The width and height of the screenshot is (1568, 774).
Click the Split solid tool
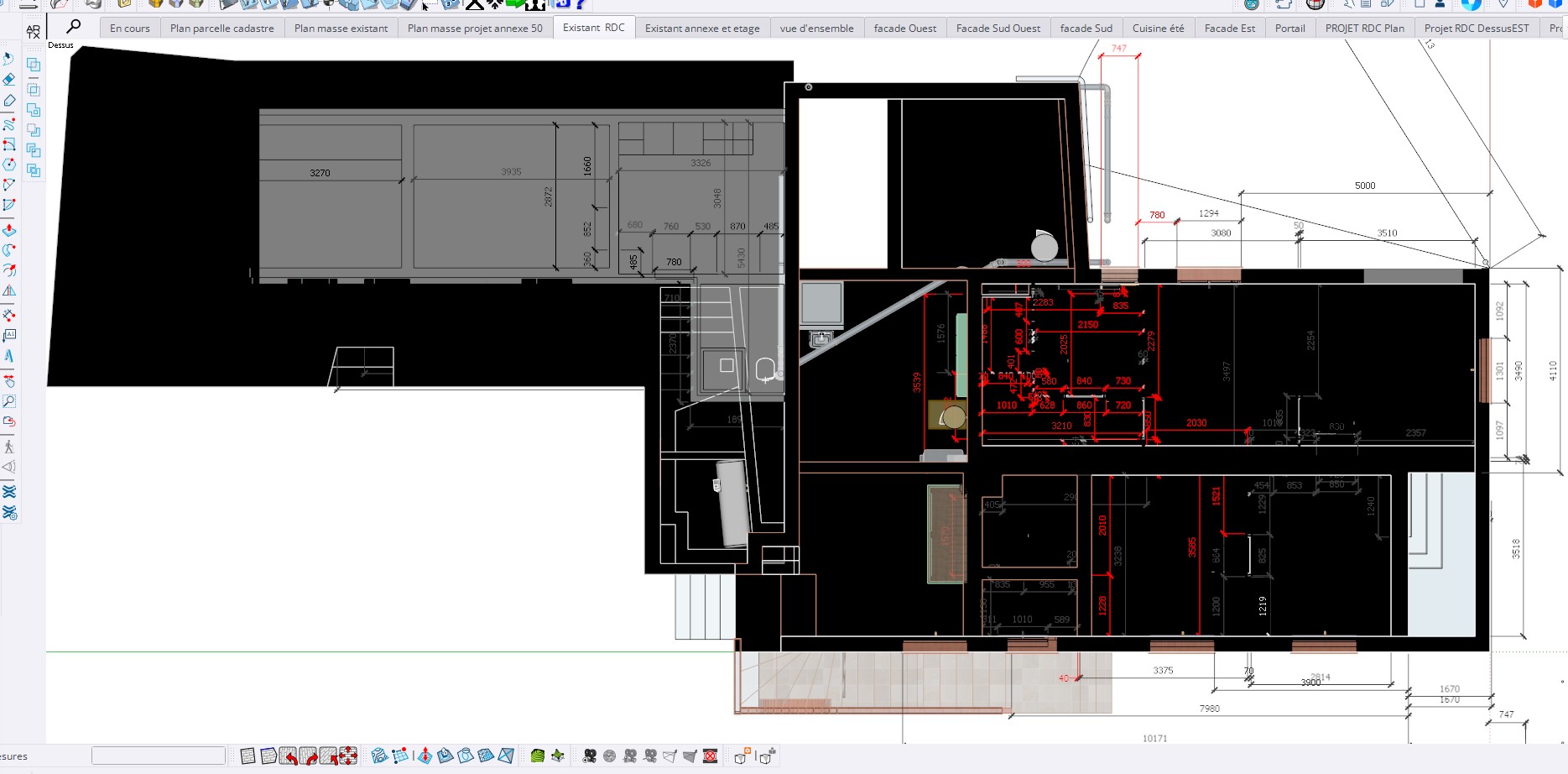(x=34, y=170)
